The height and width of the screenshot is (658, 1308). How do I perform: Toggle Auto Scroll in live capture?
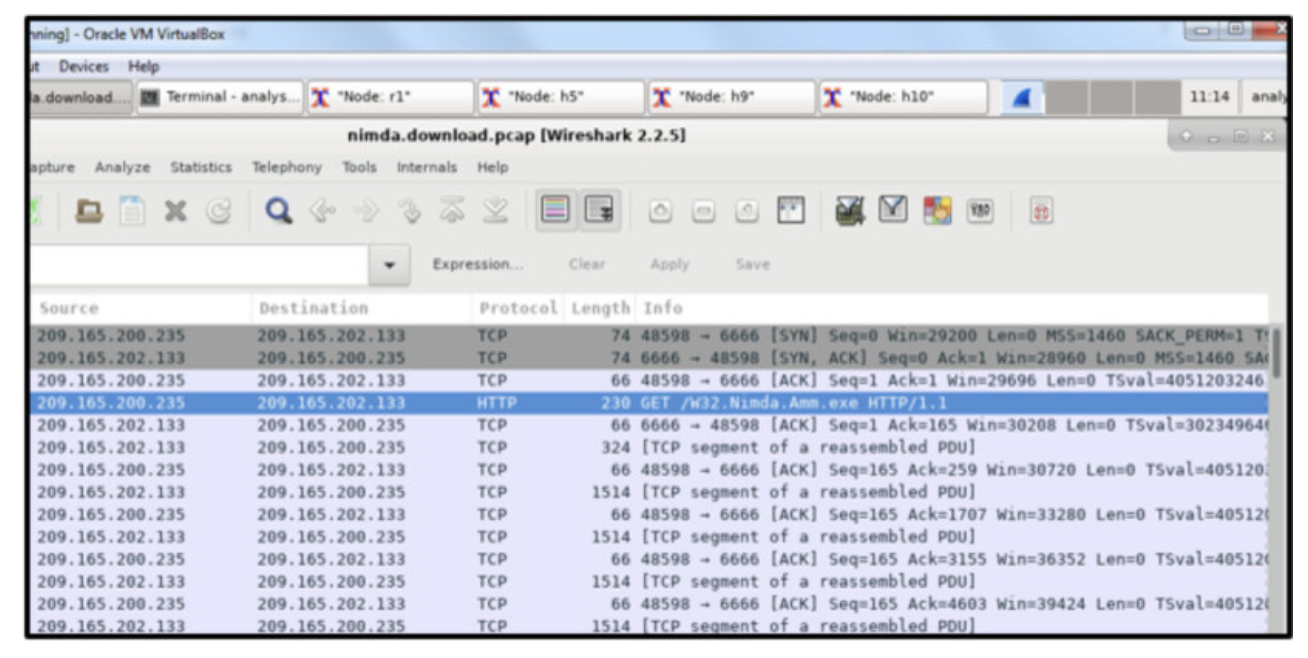coord(599,212)
